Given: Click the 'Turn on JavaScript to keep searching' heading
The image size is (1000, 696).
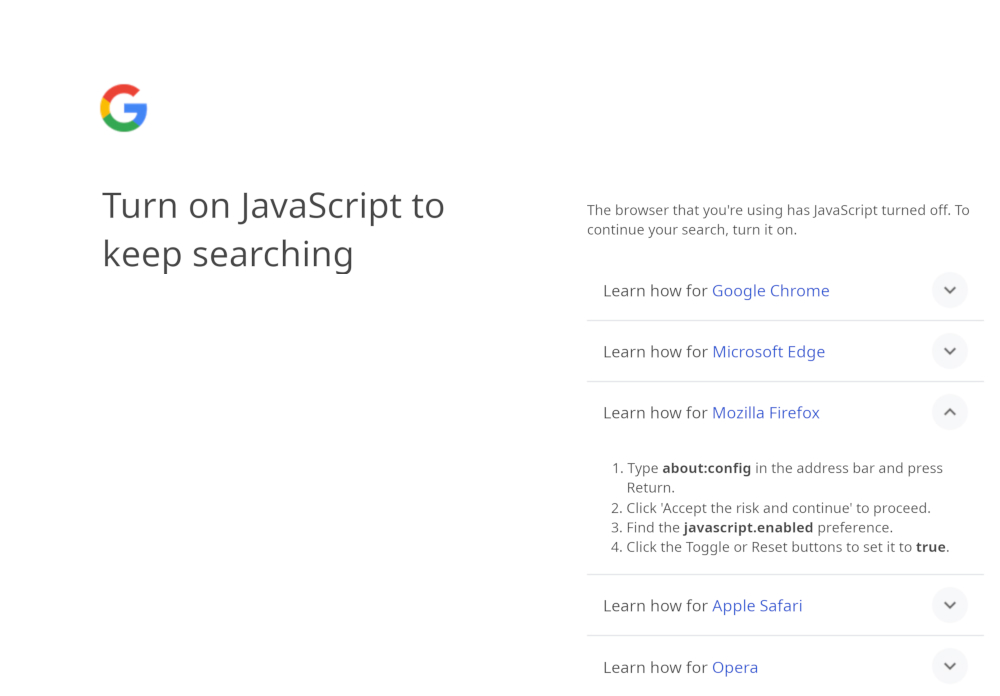Looking at the screenshot, I should coord(273,230).
